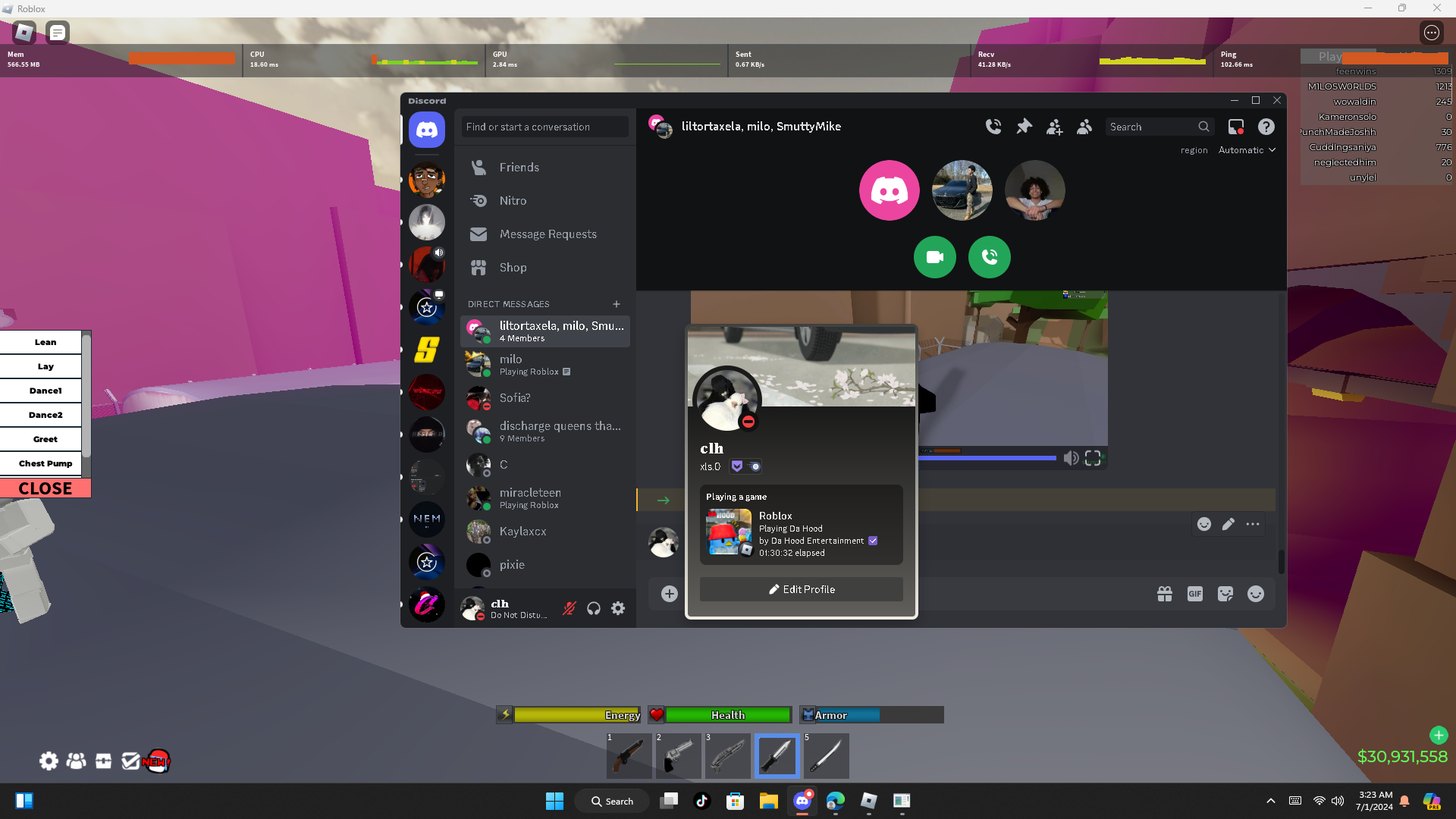This screenshot has height=819, width=1456.
Task: Toggle microphone mute in Discord user panel
Action: [570, 608]
